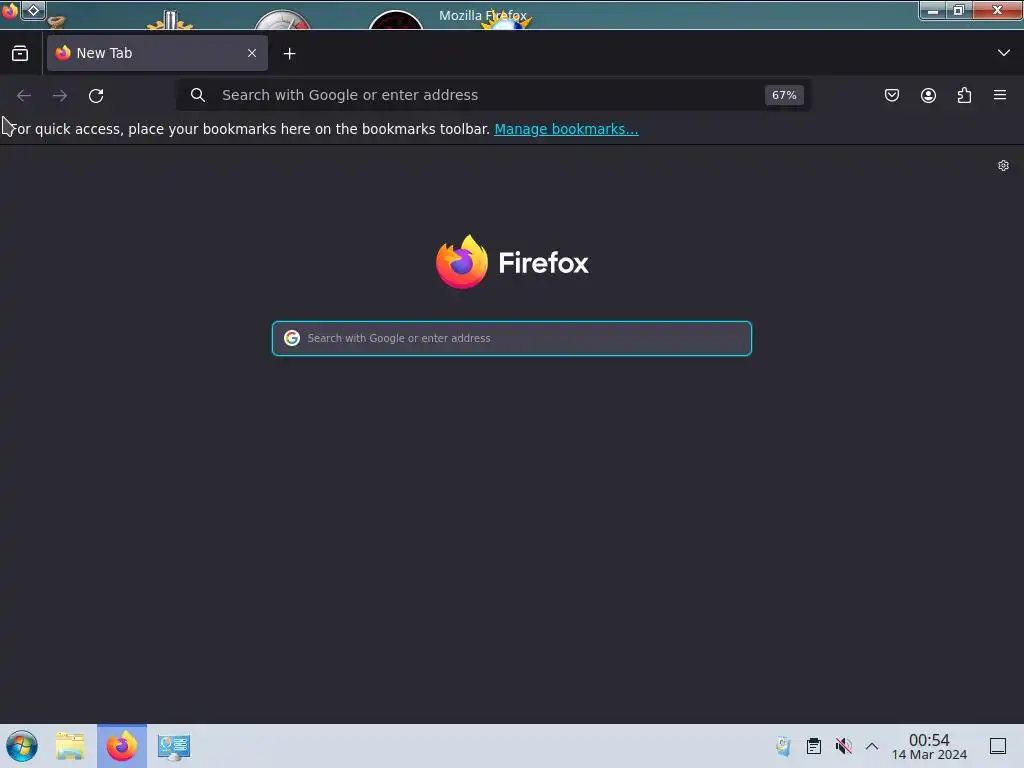Open the Firefox account icon

928,95
